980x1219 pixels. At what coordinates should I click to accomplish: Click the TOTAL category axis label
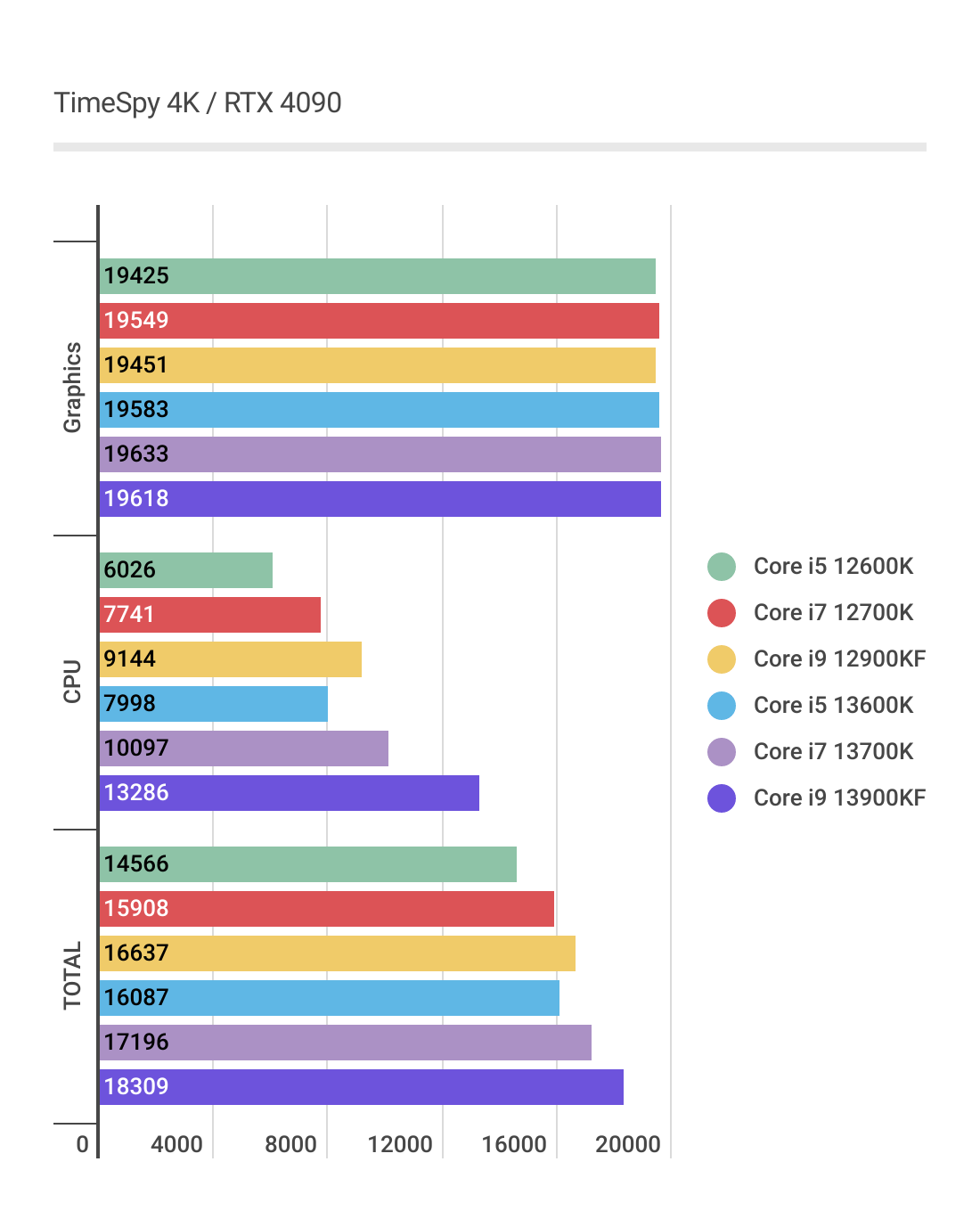(x=72, y=976)
